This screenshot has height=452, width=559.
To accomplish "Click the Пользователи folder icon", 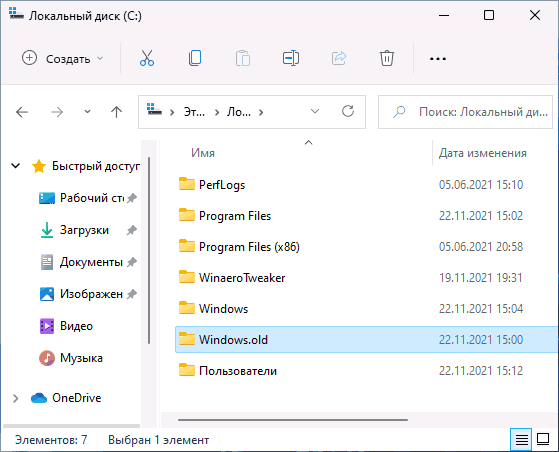I will [187, 370].
